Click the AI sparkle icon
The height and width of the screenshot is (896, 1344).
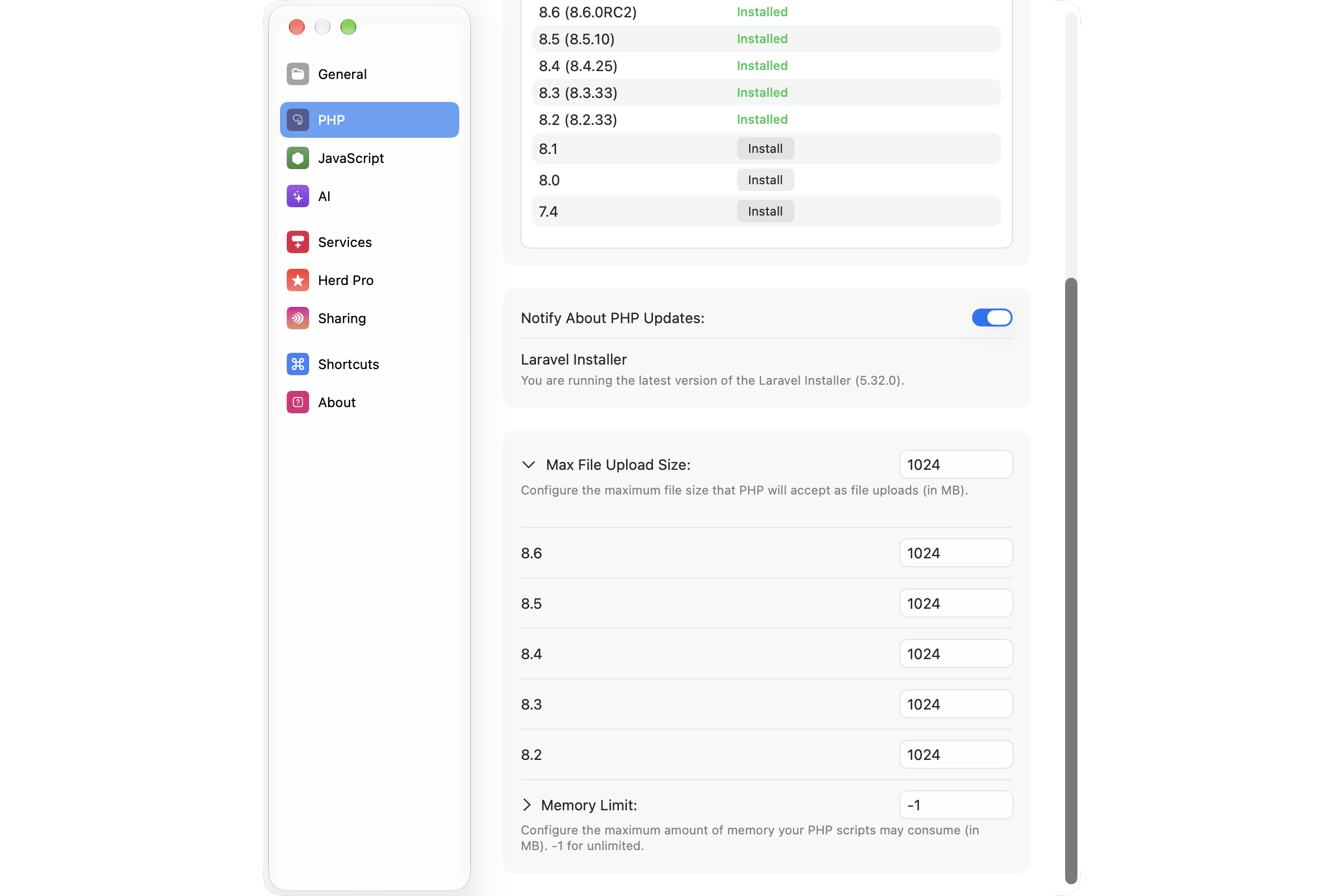pos(298,197)
